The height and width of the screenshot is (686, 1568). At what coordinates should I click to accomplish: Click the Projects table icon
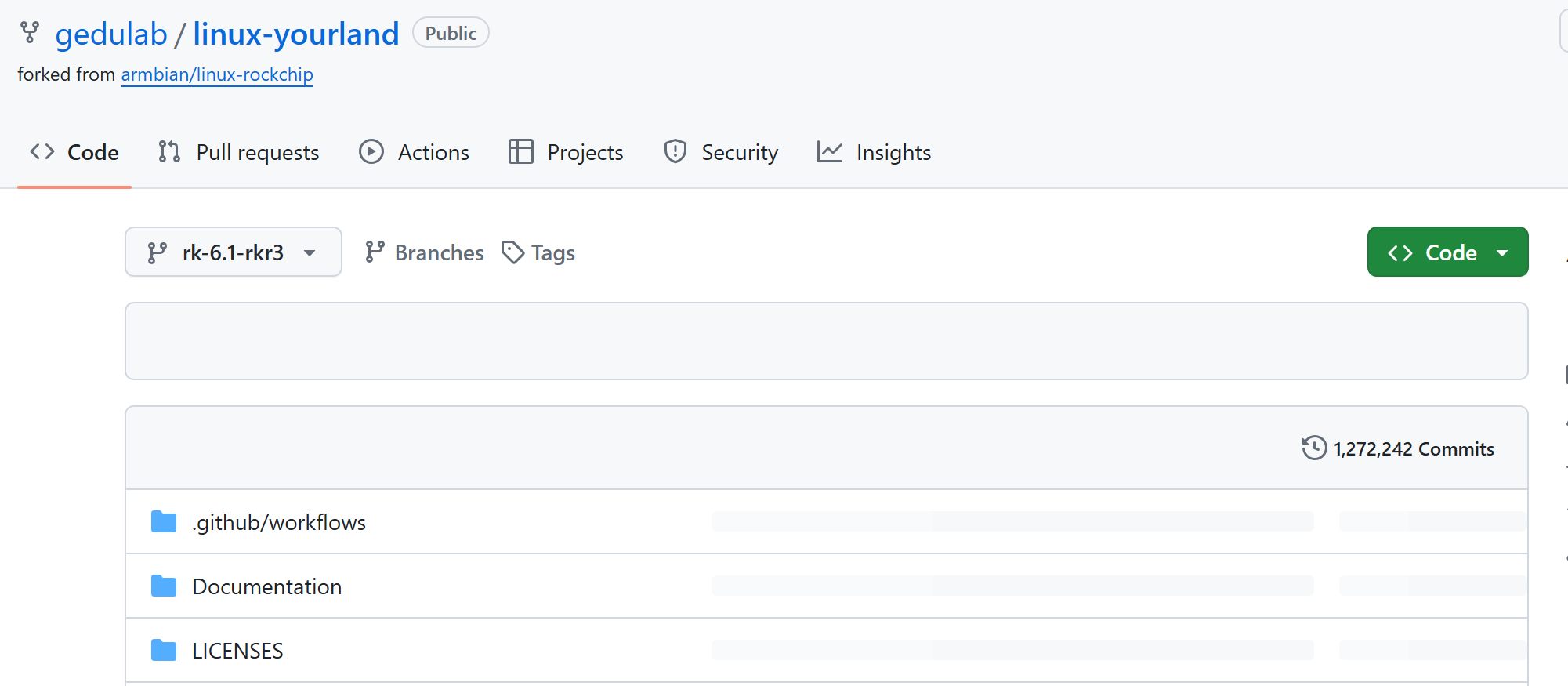(x=521, y=151)
